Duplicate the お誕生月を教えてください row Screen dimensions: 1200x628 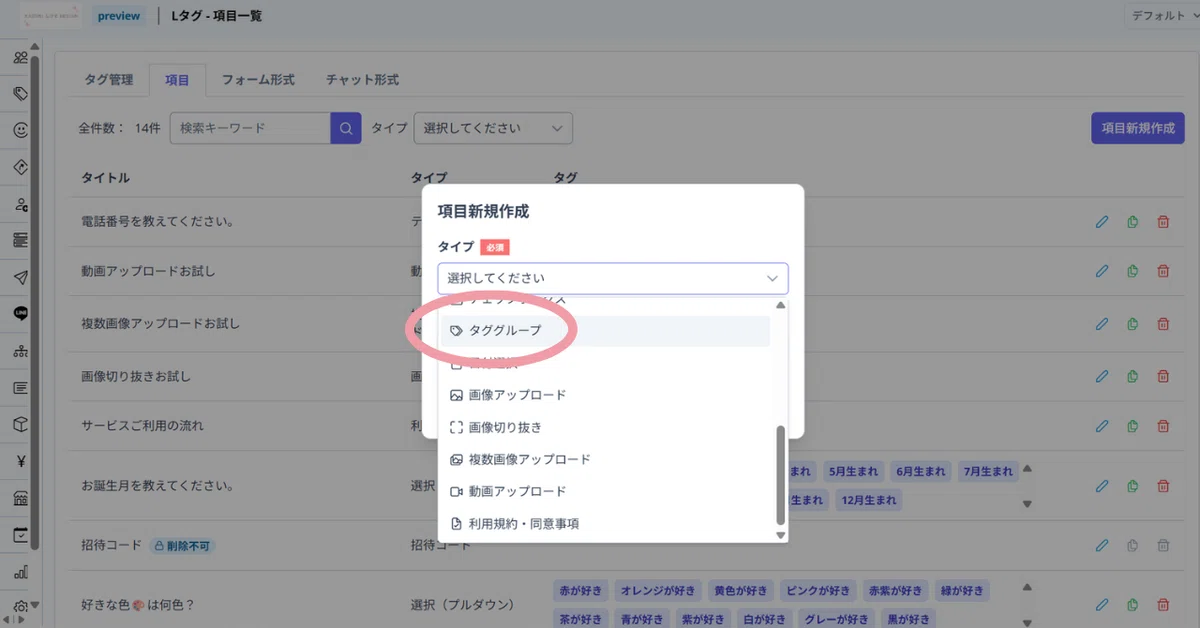click(1132, 486)
